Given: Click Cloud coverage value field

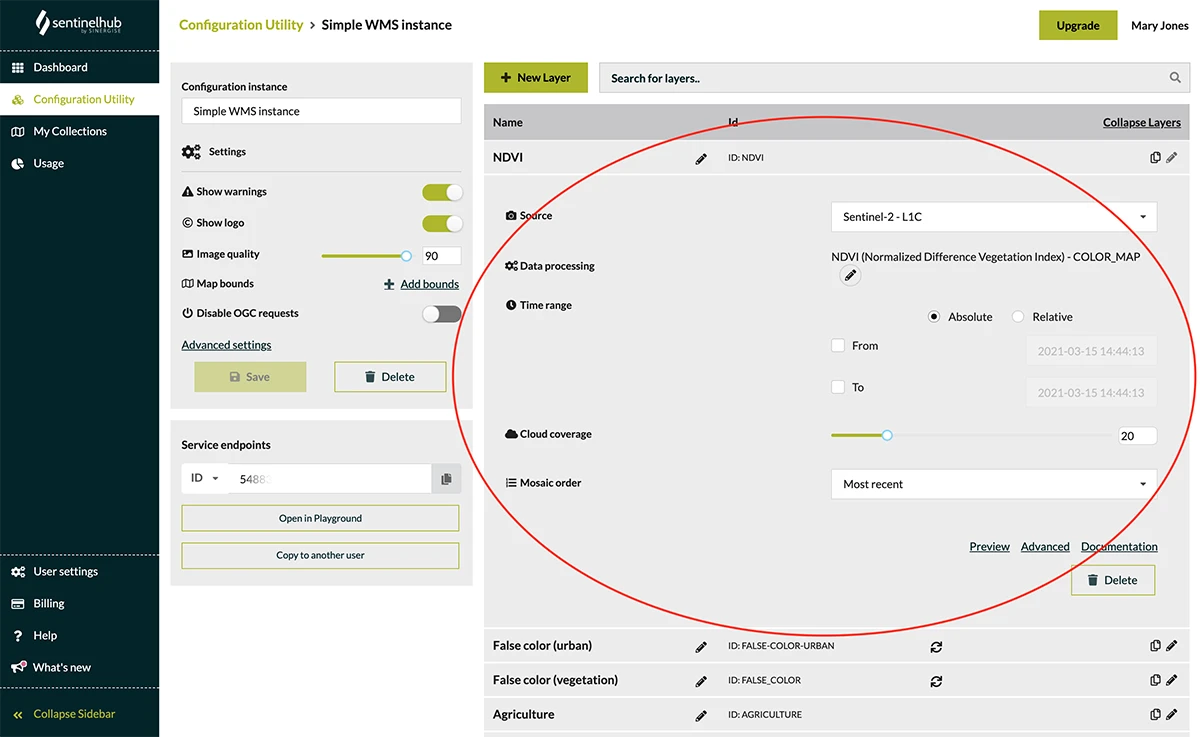Looking at the screenshot, I should click(x=1137, y=436).
